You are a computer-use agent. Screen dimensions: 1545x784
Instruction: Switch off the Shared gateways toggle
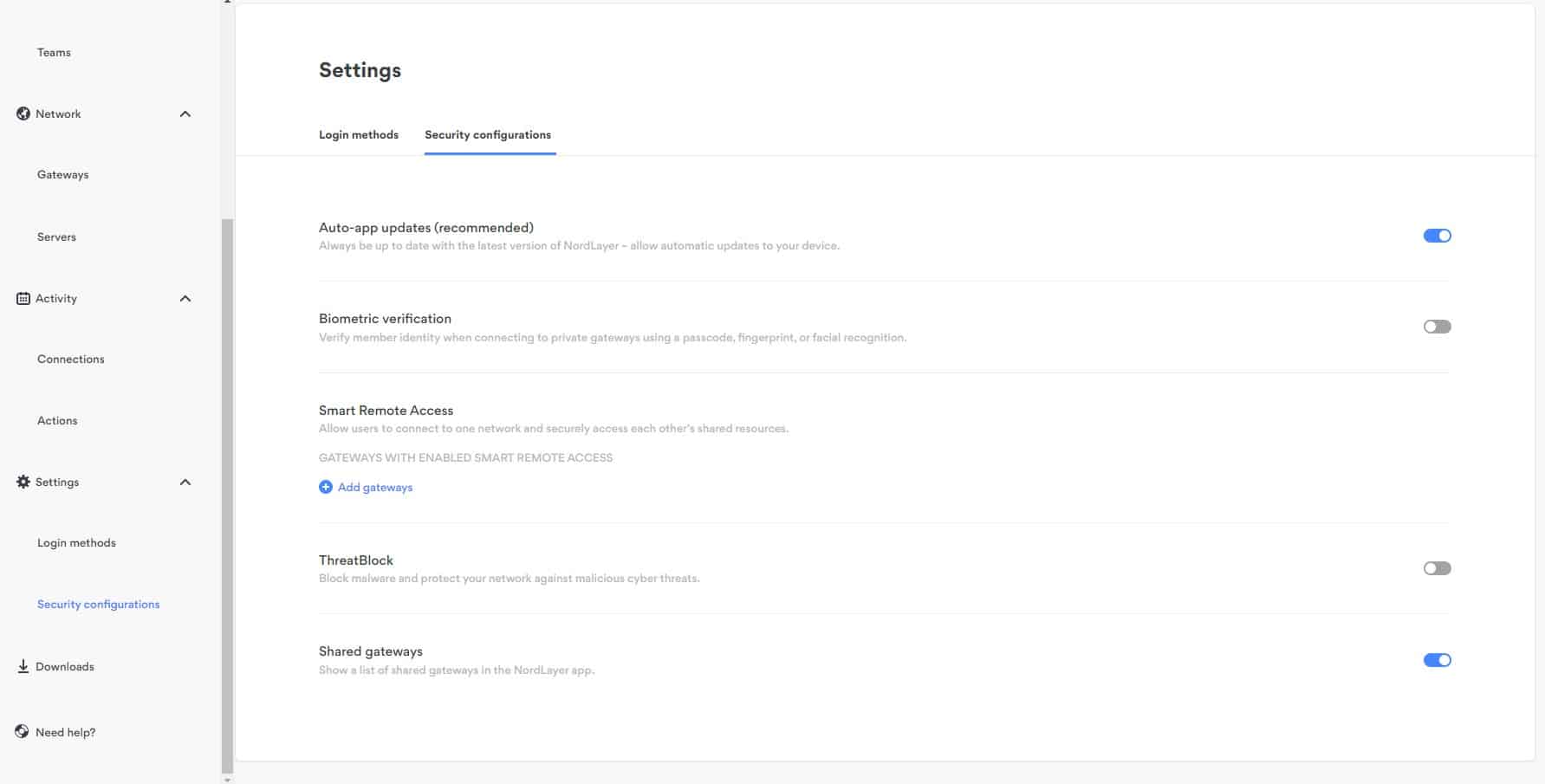pos(1437,660)
